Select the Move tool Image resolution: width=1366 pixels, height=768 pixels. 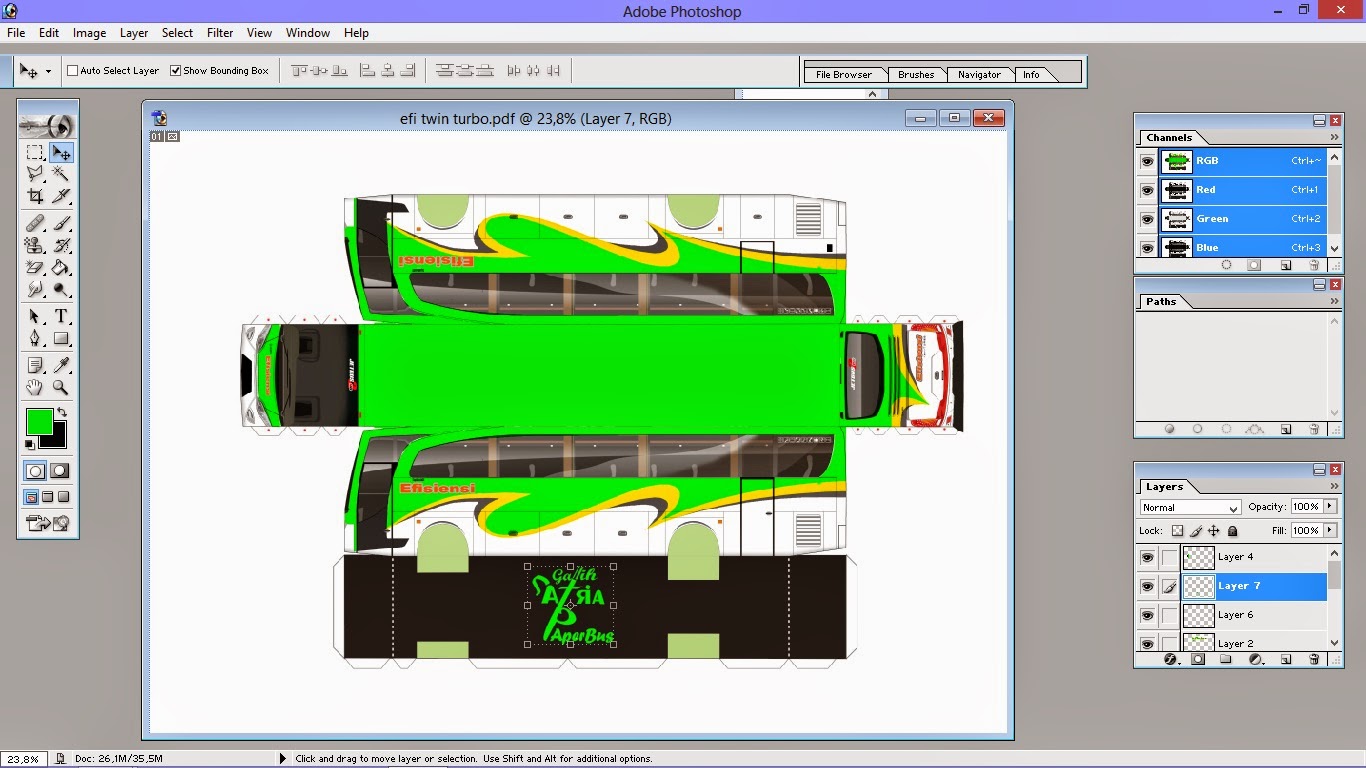tap(62, 152)
